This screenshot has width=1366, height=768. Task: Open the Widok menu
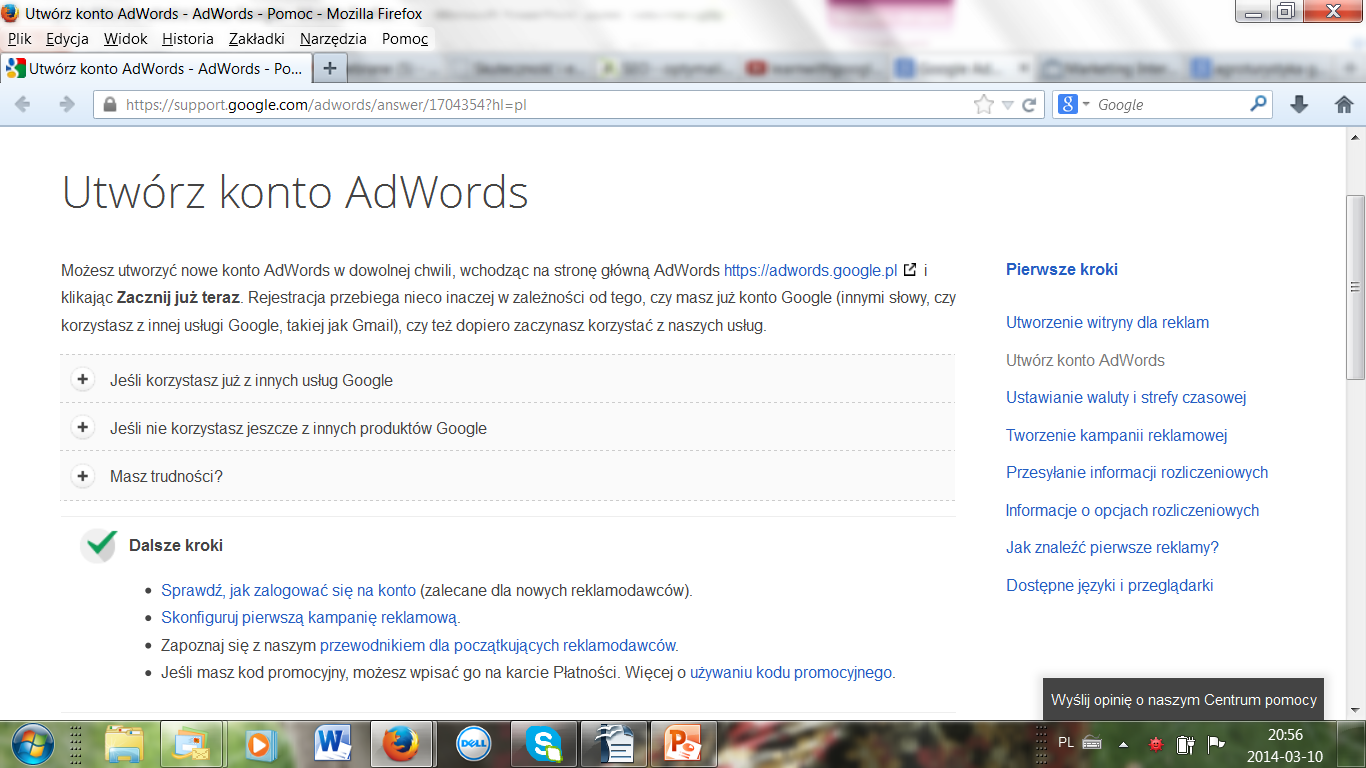(x=125, y=39)
